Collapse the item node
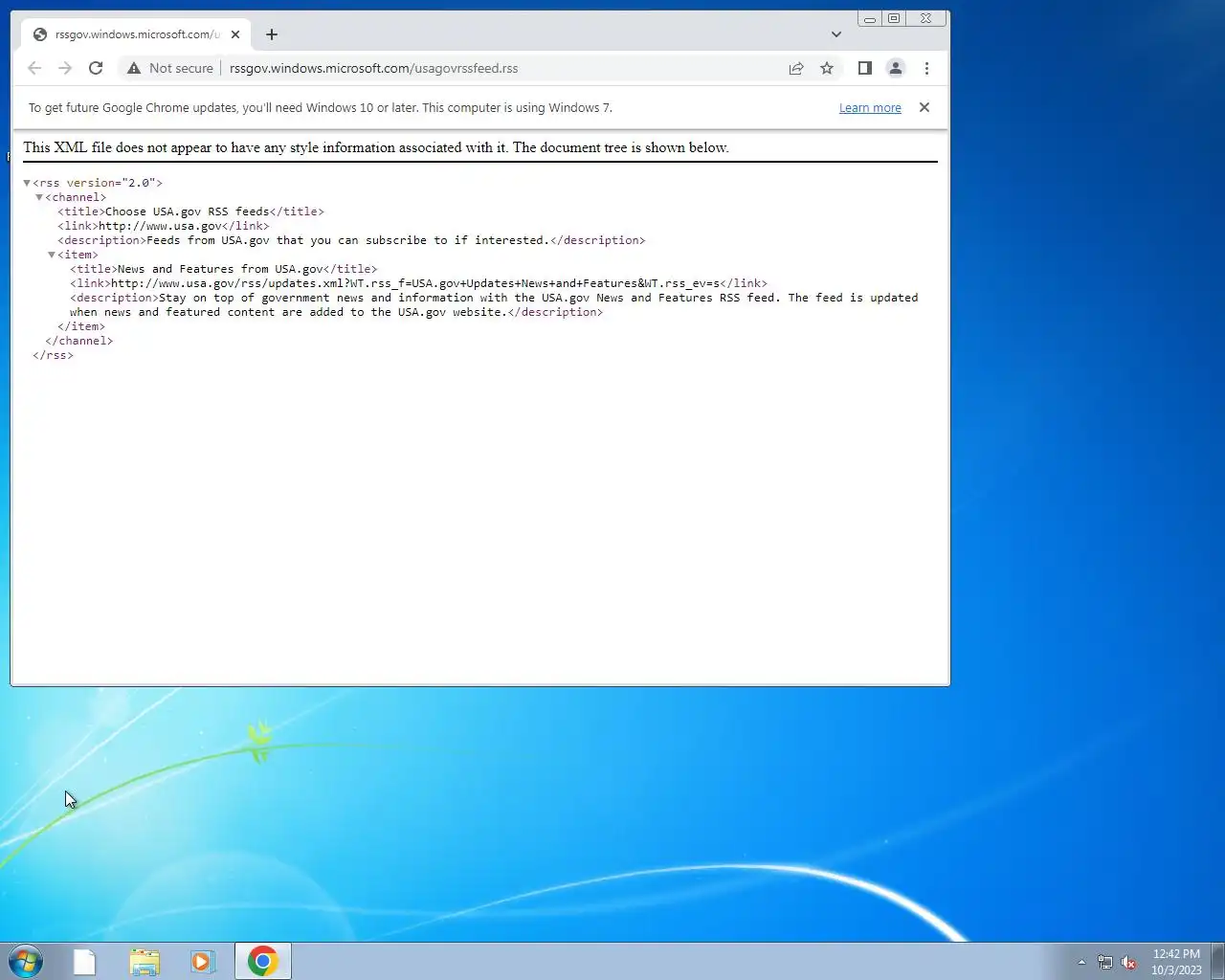 click(x=52, y=255)
